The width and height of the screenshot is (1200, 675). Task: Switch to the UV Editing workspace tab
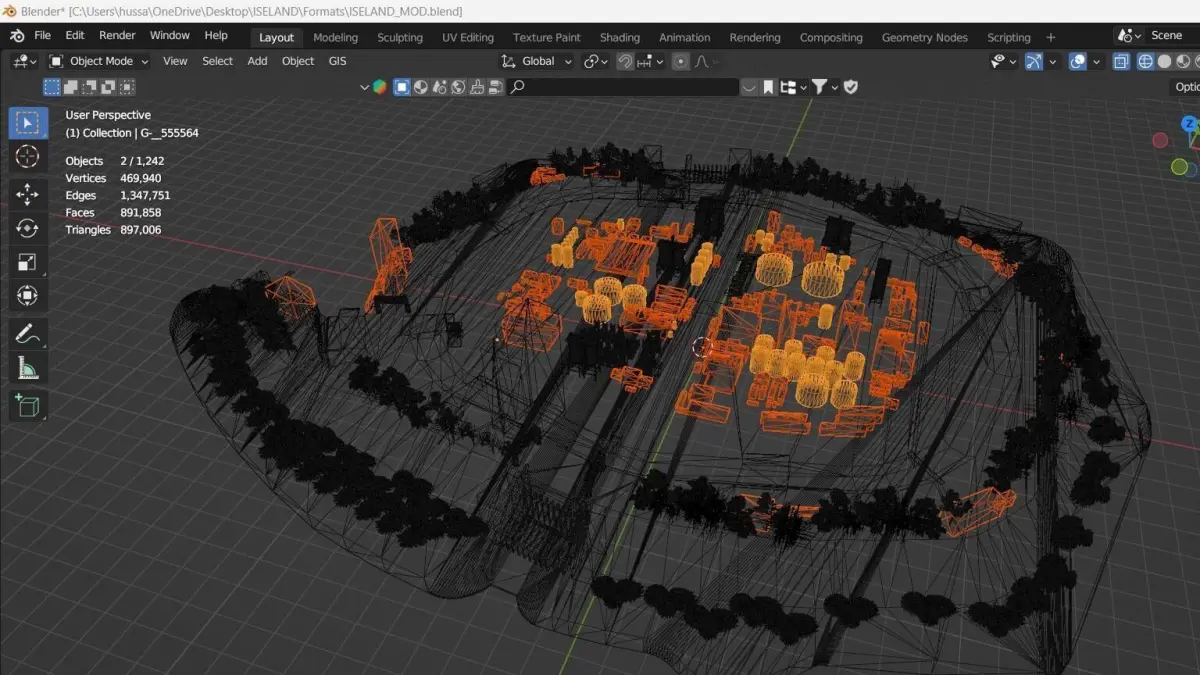point(468,37)
